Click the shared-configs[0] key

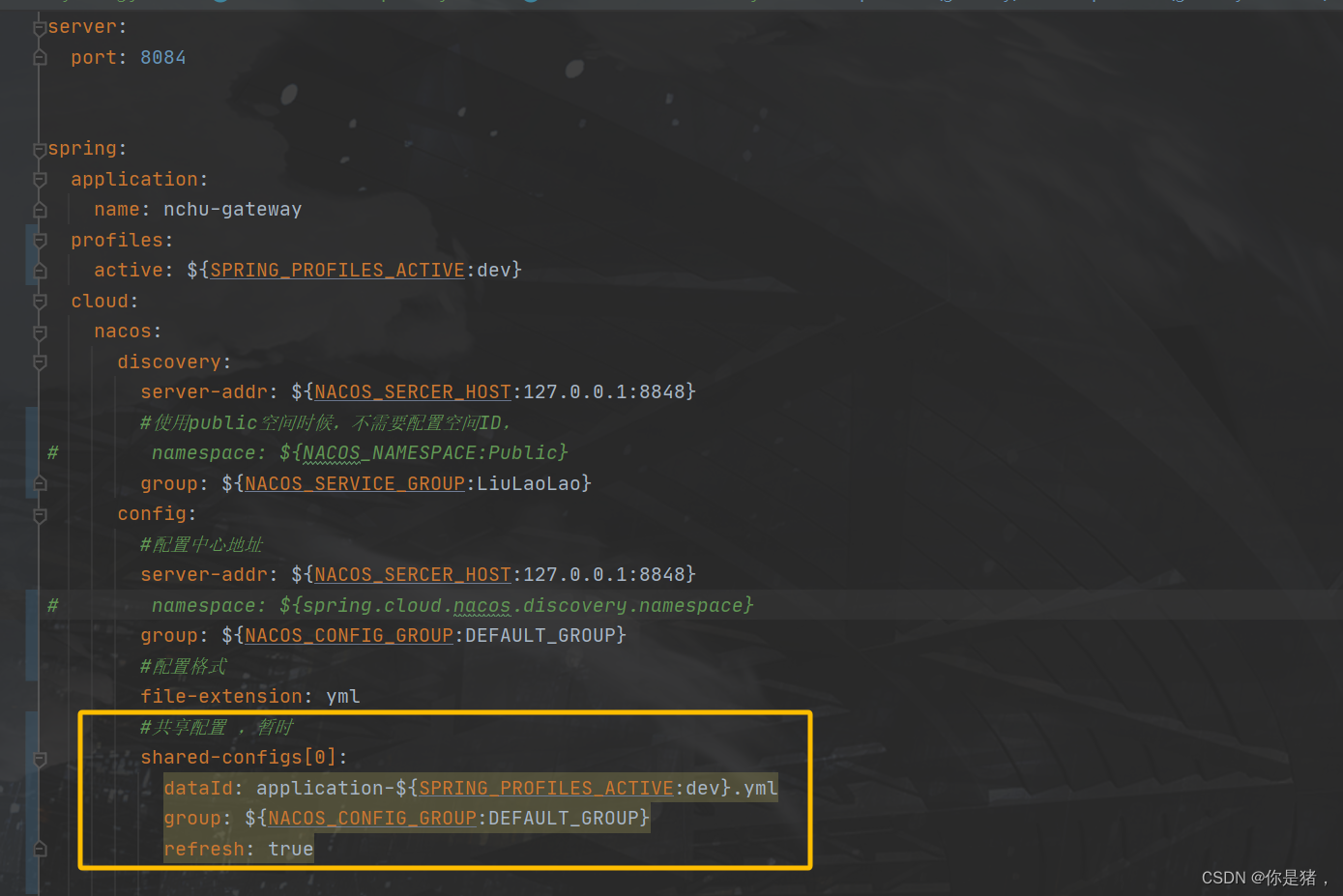[x=239, y=758]
